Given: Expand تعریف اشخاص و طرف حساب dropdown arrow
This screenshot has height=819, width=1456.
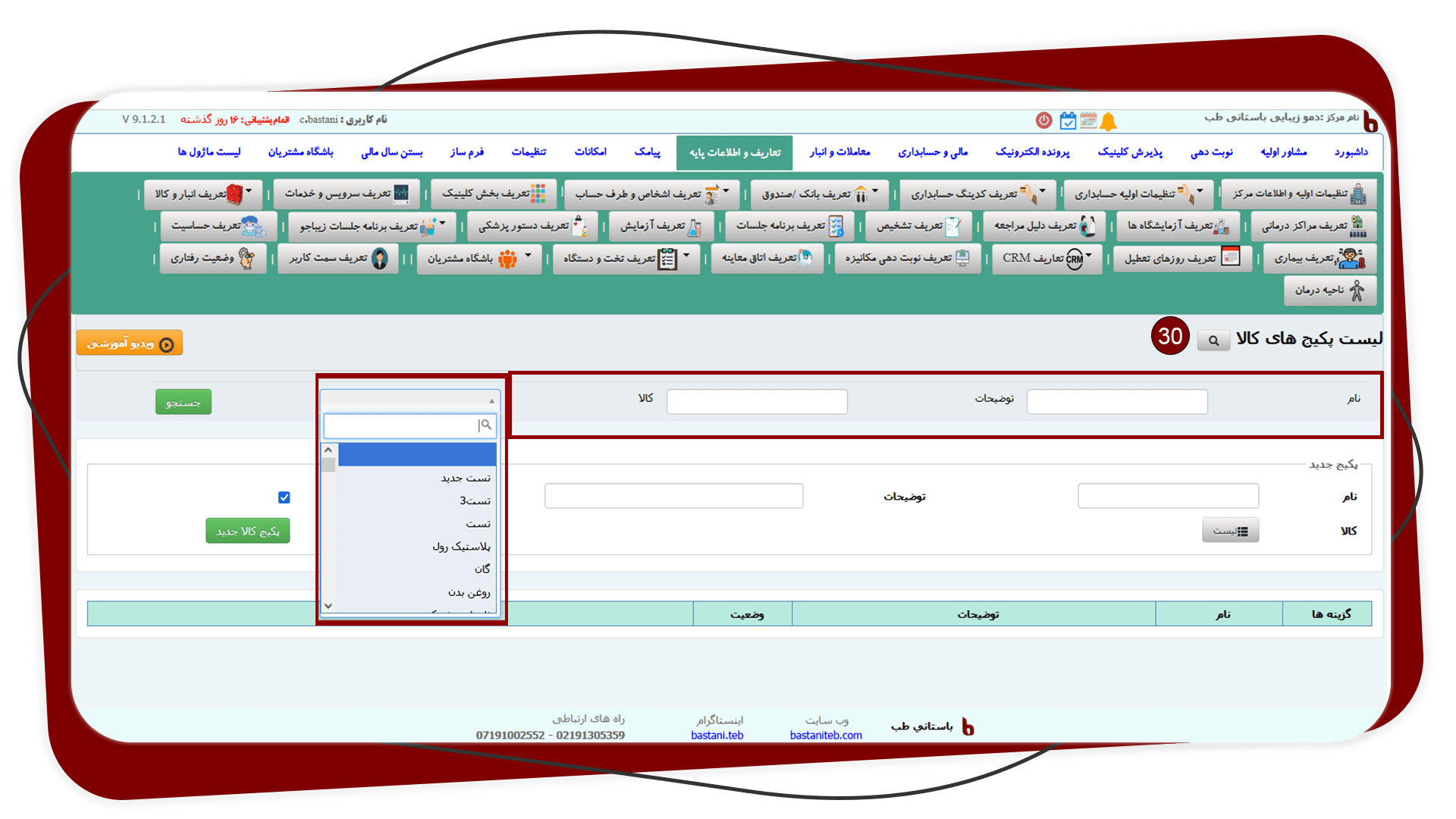Looking at the screenshot, I should click(x=726, y=190).
